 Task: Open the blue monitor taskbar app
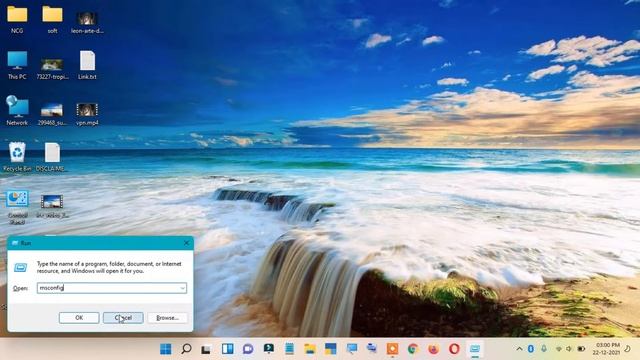pos(351,349)
